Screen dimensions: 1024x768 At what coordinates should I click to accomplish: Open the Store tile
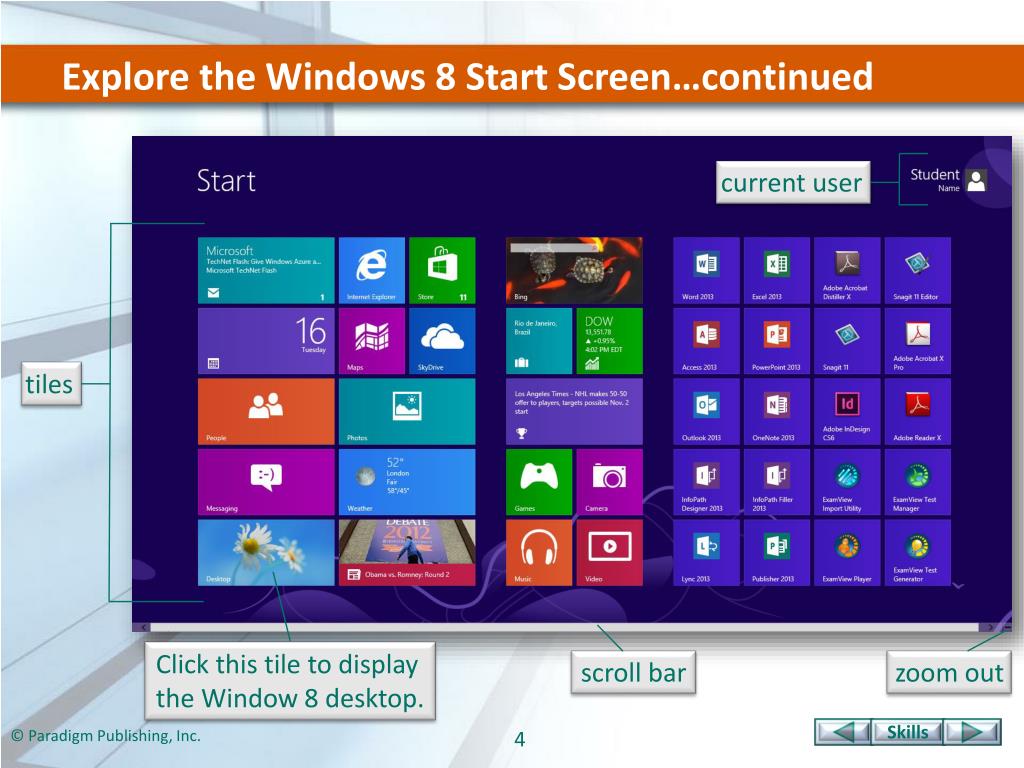tap(442, 270)
